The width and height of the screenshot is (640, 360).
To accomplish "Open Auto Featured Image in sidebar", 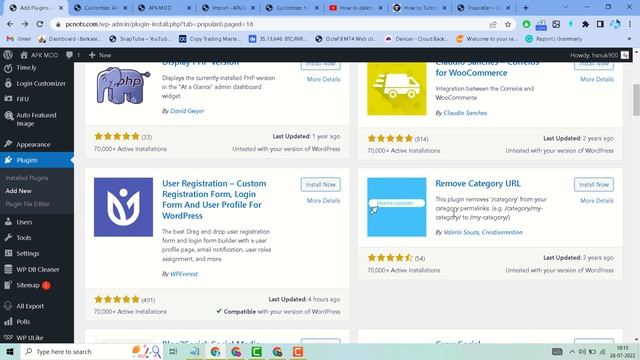I will [x=37, y=119].
